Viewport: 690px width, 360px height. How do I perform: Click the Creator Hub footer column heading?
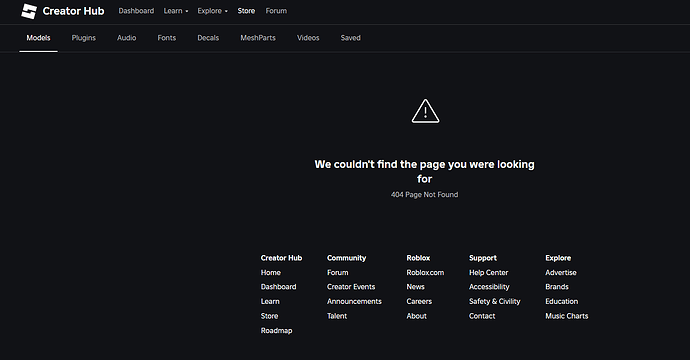pos(281,258)
